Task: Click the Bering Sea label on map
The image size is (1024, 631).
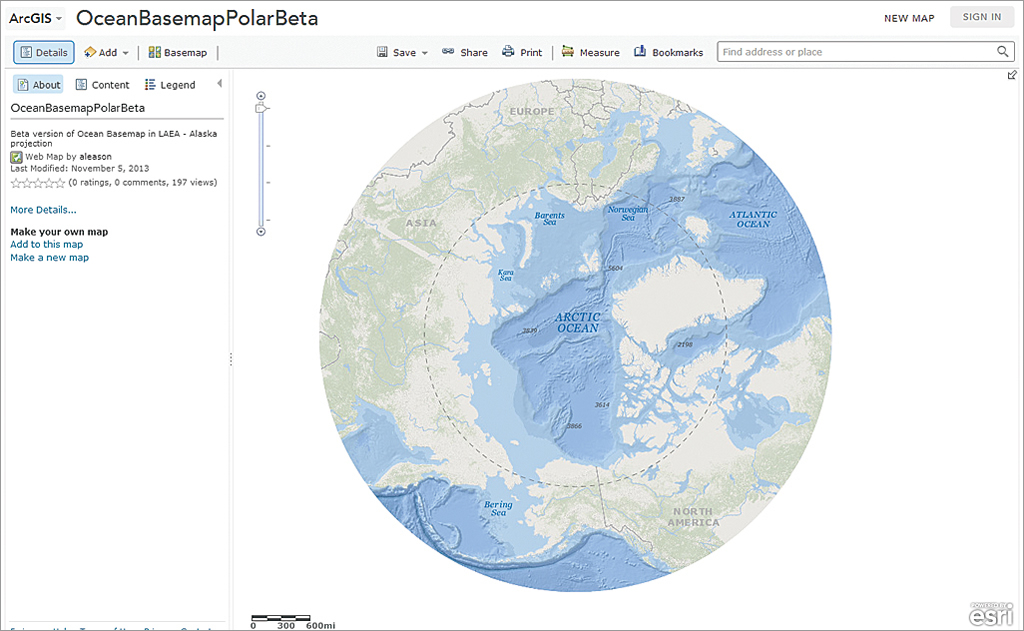Action: (498, 508)
